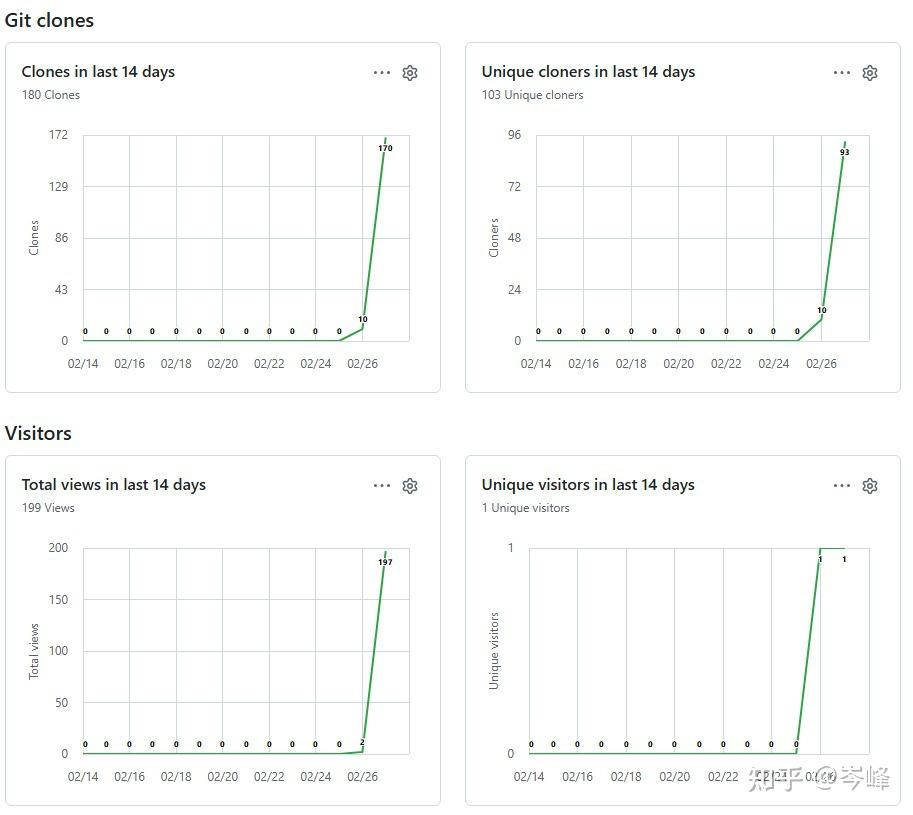Click the 200 axis label on views chart
The width and height of the screenshot is (913, 815).
58,548
